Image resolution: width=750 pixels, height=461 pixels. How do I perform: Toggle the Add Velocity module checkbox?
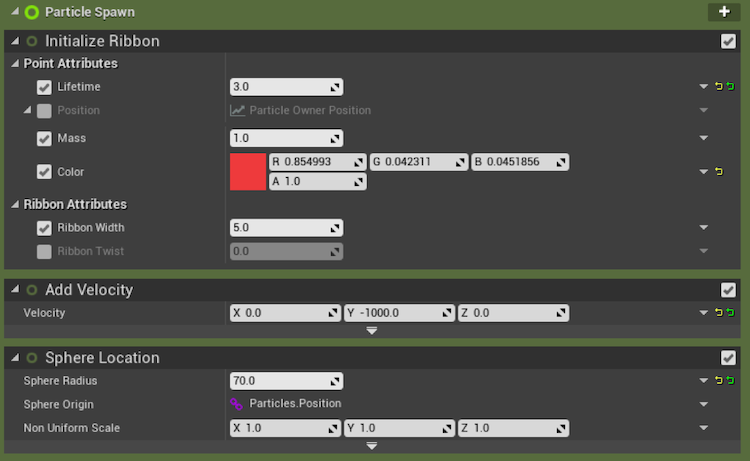(x=728, y=289)
